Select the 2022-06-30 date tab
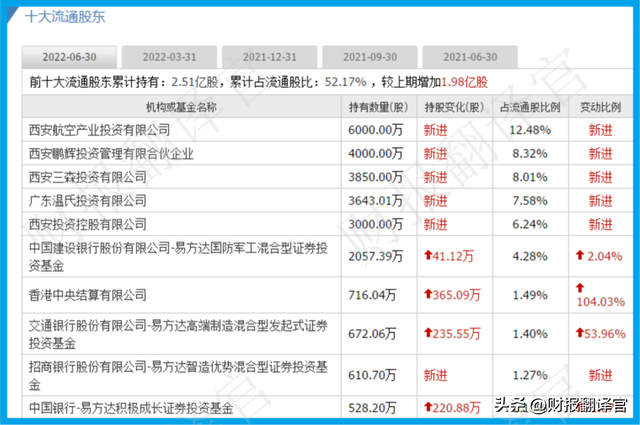The width and height of the screenshot is (640, 425). 69,57
